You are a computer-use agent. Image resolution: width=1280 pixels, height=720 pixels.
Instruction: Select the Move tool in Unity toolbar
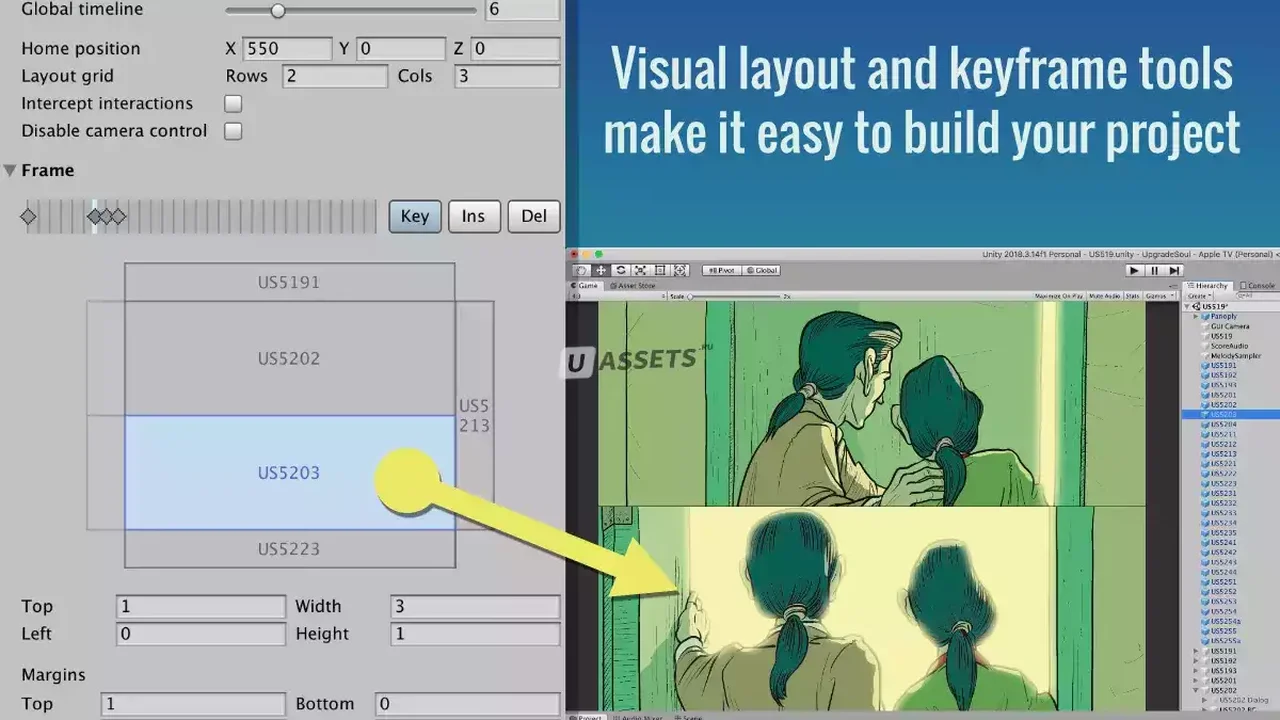coord(601,270)
